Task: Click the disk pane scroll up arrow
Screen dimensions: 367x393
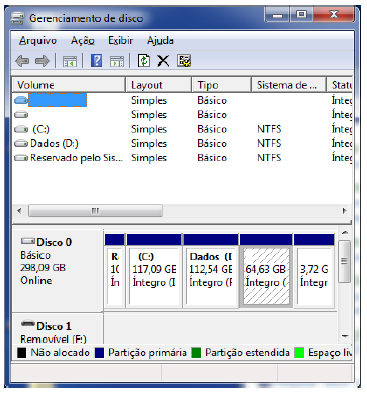Action: pyautogui.click(x=345, y=233)
